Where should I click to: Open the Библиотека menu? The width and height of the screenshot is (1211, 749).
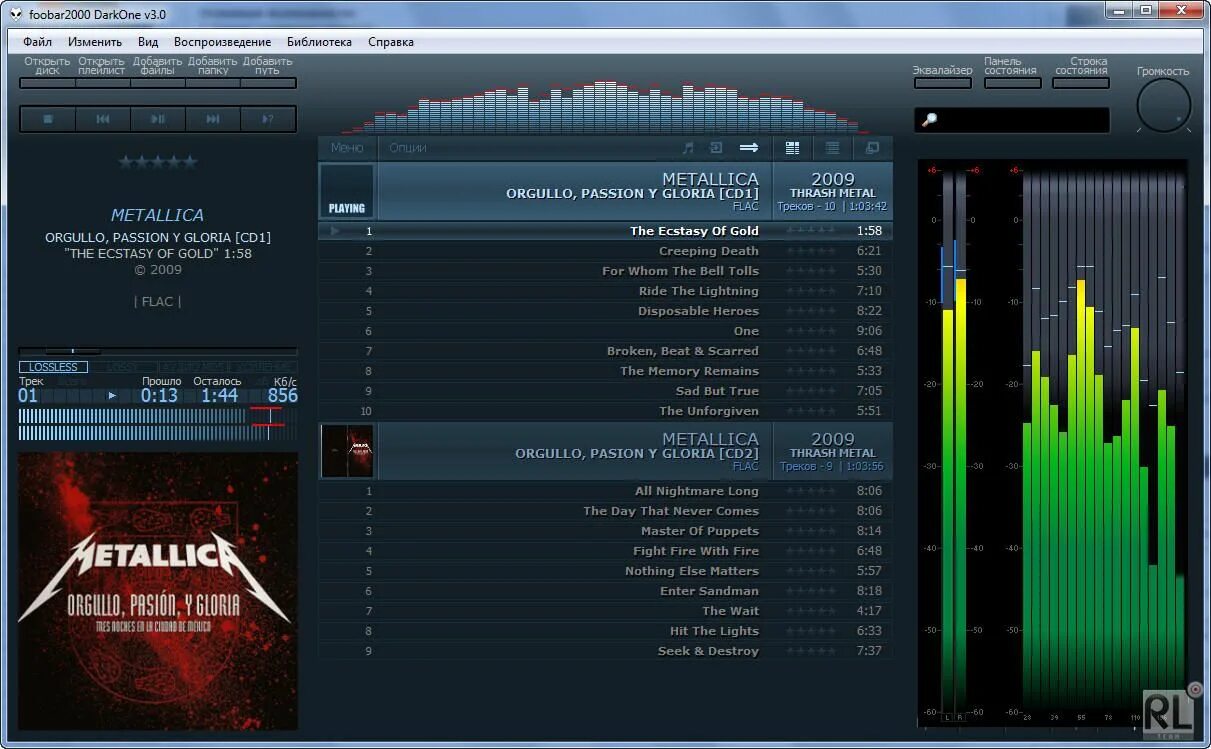319,42
